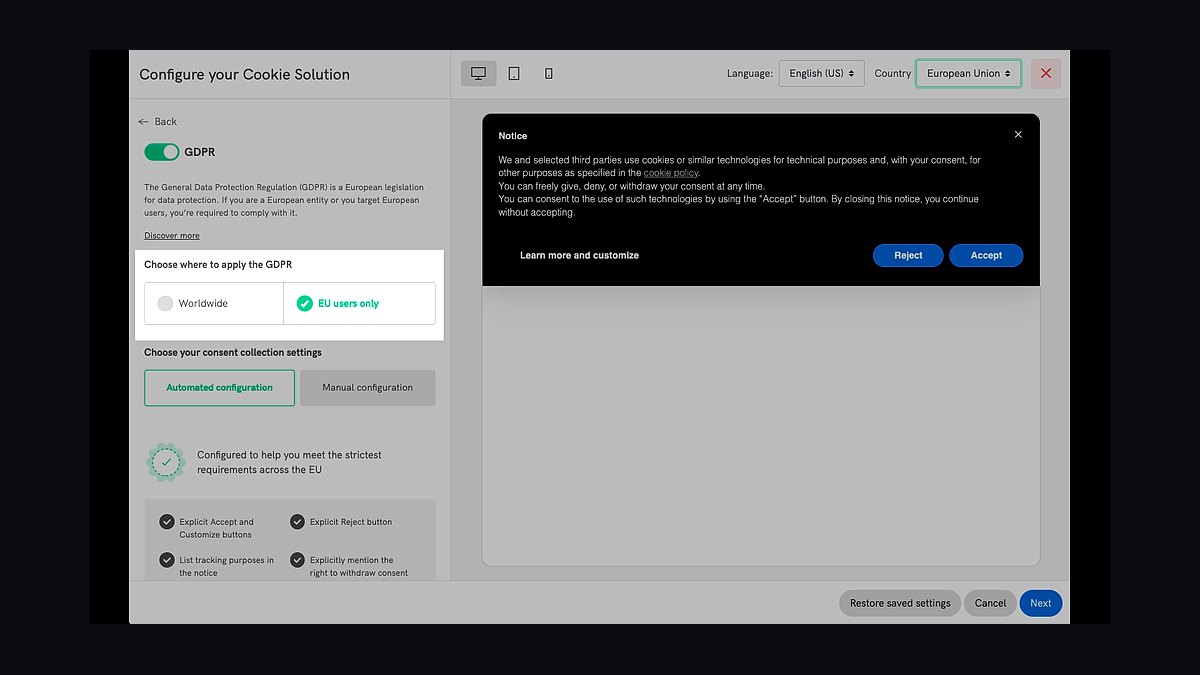
Task: Click the Explicit Reject button checkmark
Action: point(297,521)
